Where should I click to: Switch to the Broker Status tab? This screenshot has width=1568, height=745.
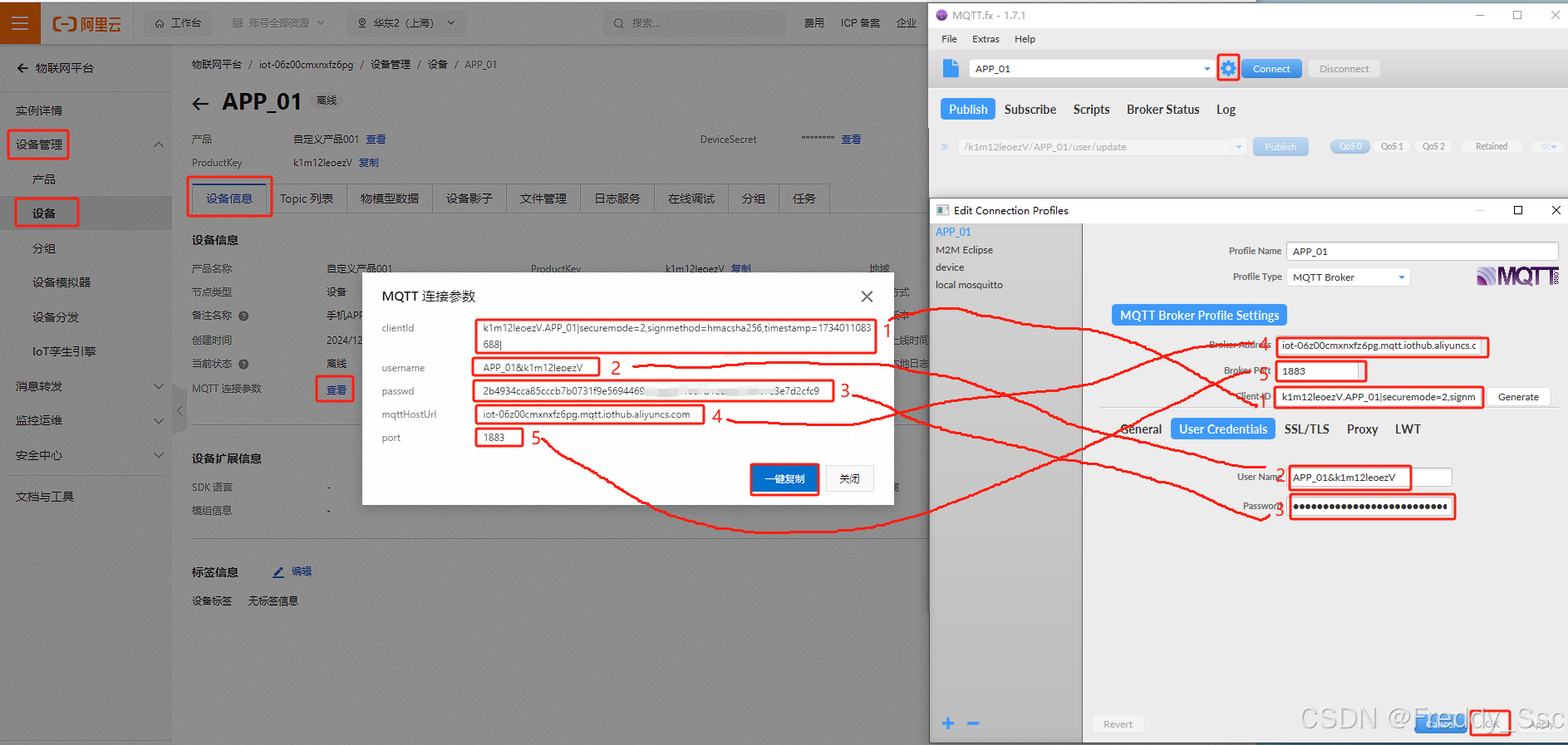click(x=1162, y=110)
